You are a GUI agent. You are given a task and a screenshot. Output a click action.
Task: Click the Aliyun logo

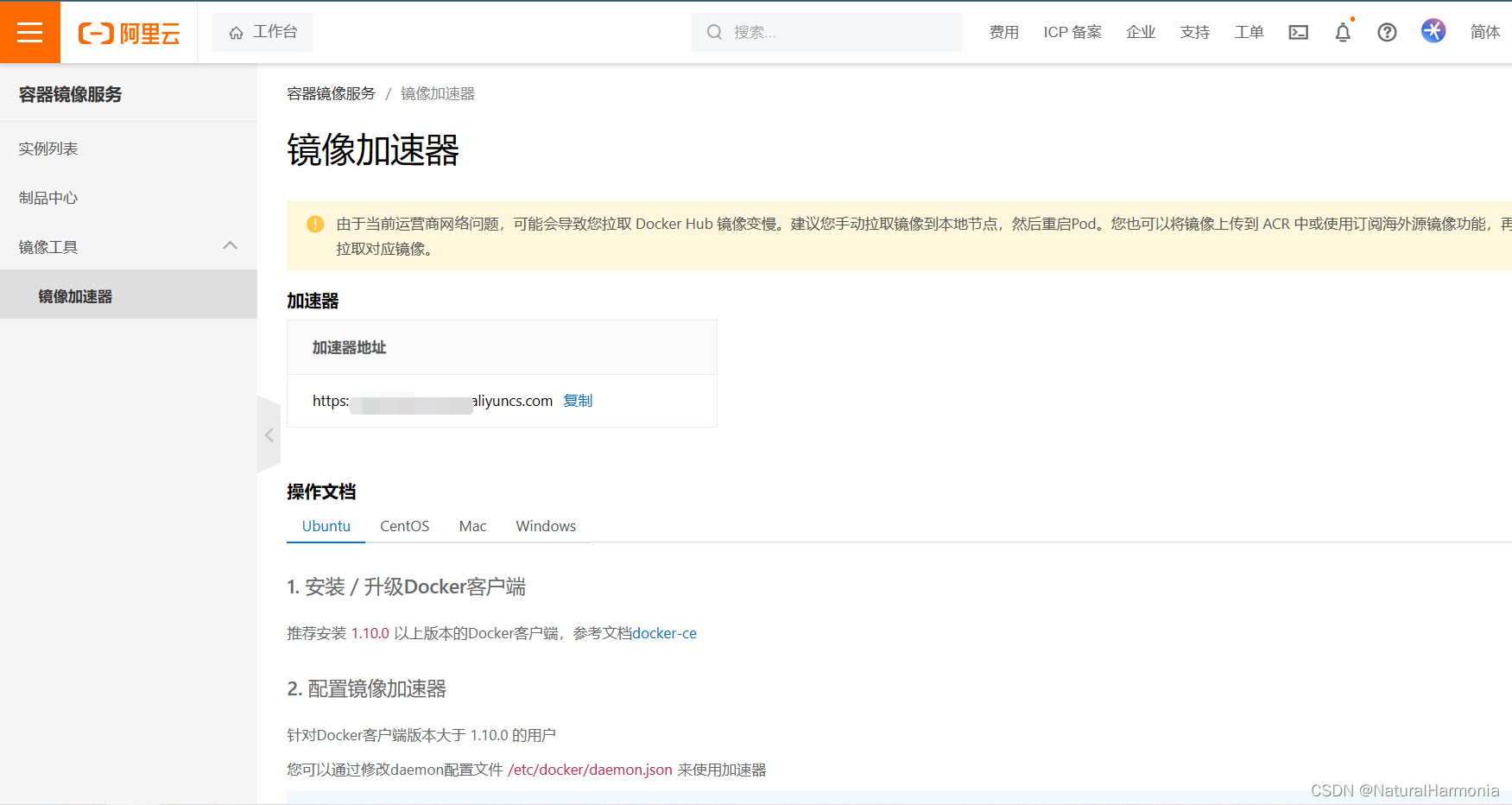coord(130,33)
